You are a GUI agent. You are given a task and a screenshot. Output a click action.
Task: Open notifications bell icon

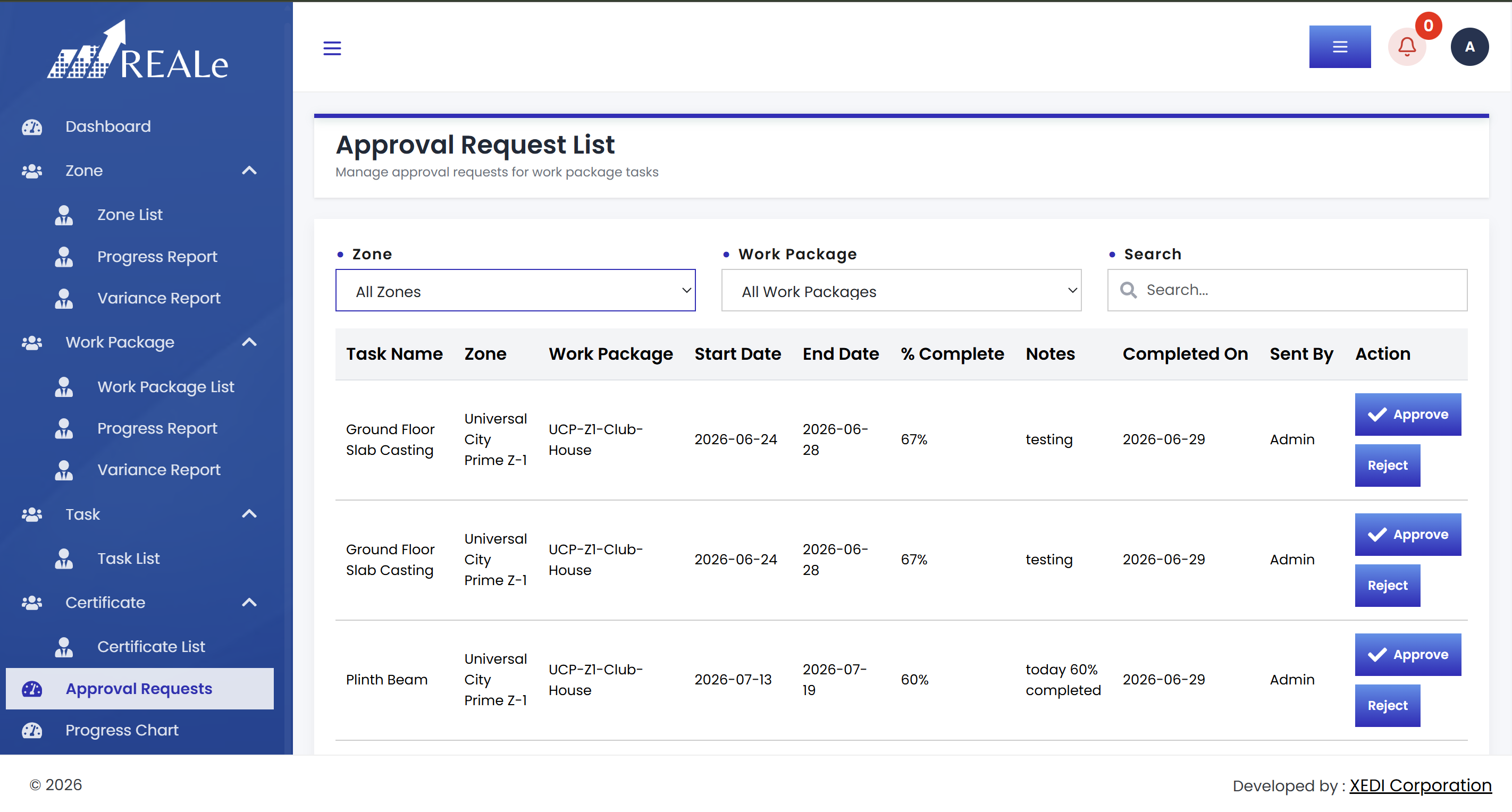[x=1406, y=47]
